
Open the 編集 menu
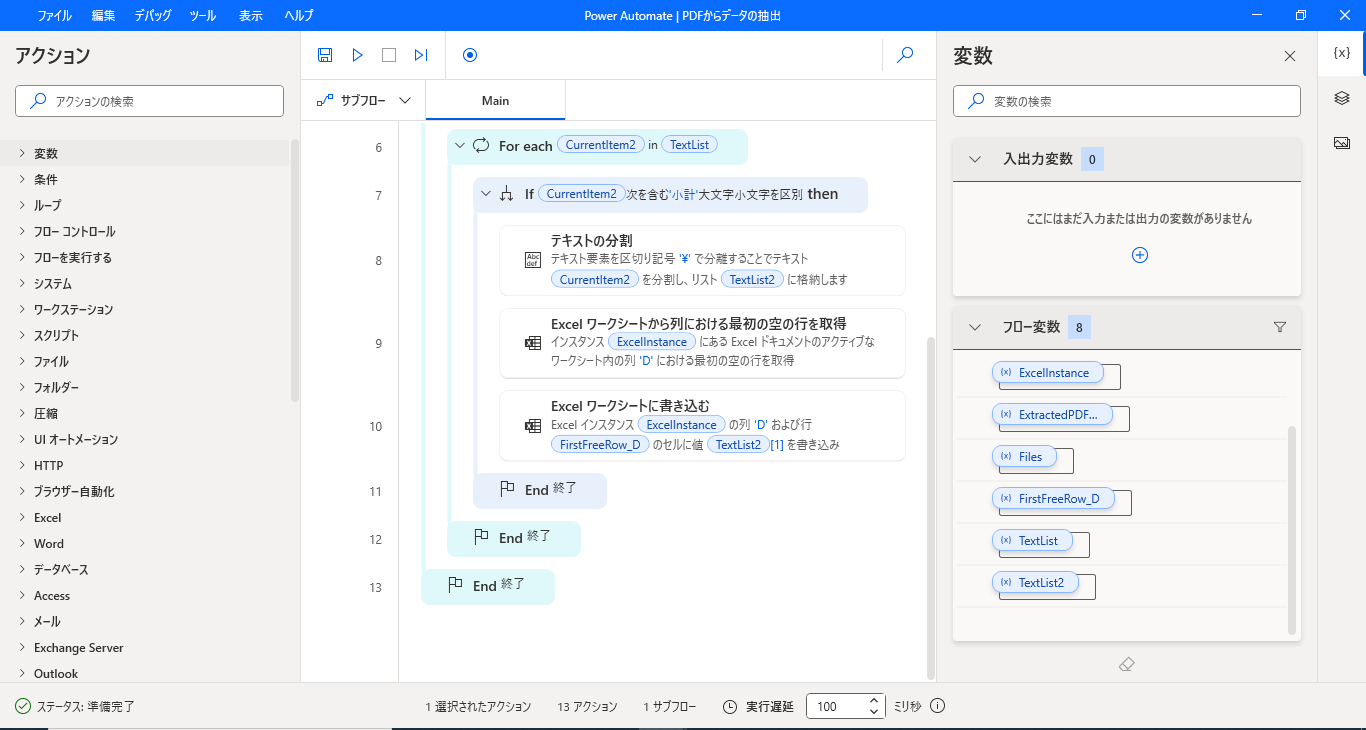pyautogui.click(x=103, y=16)
